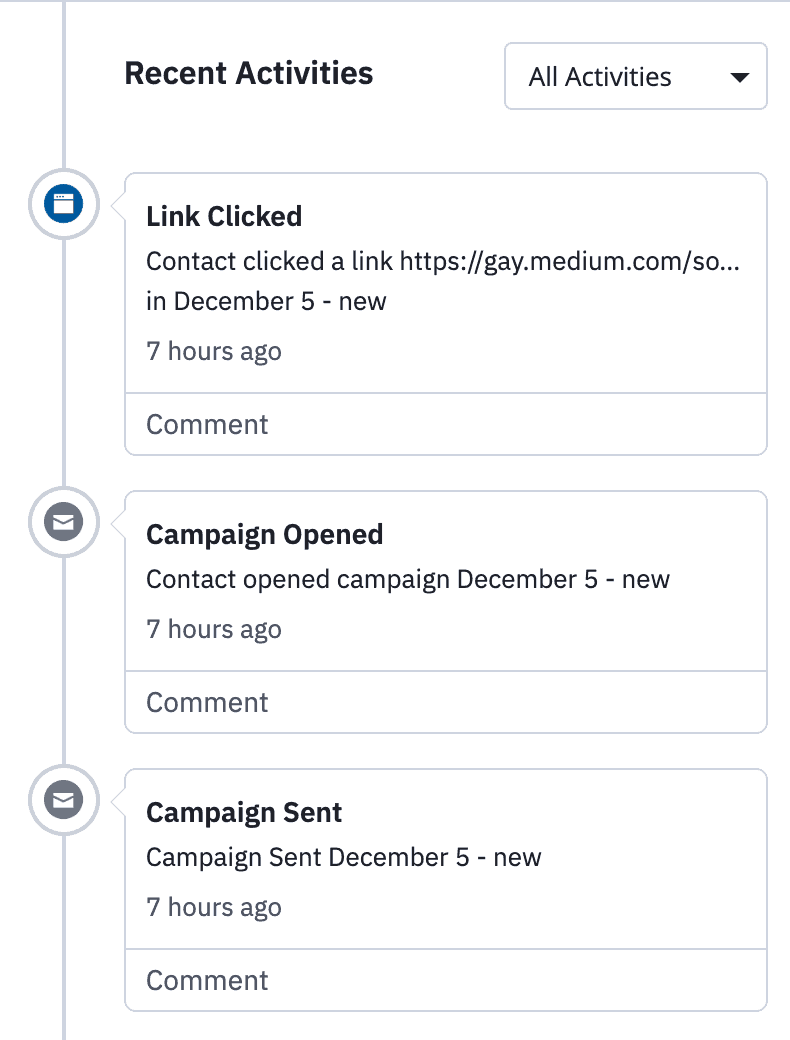
Task: Click the 'in December 5 - new' campaign text
Action: pos(266,301)
